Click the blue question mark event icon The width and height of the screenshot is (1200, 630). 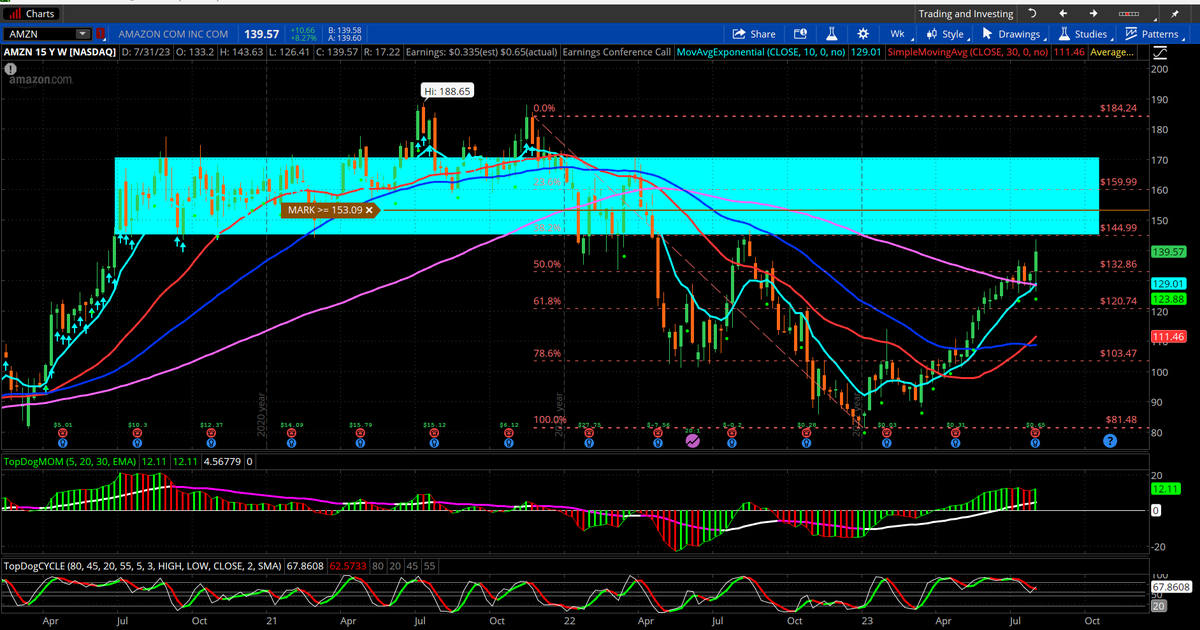pyautogui.click(x=1109, y=440)
